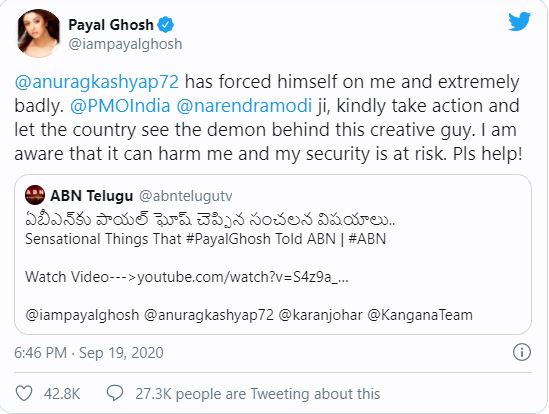549x414 pixels.
Task: Open @narendramodi mention link
Action: (244, 106)
